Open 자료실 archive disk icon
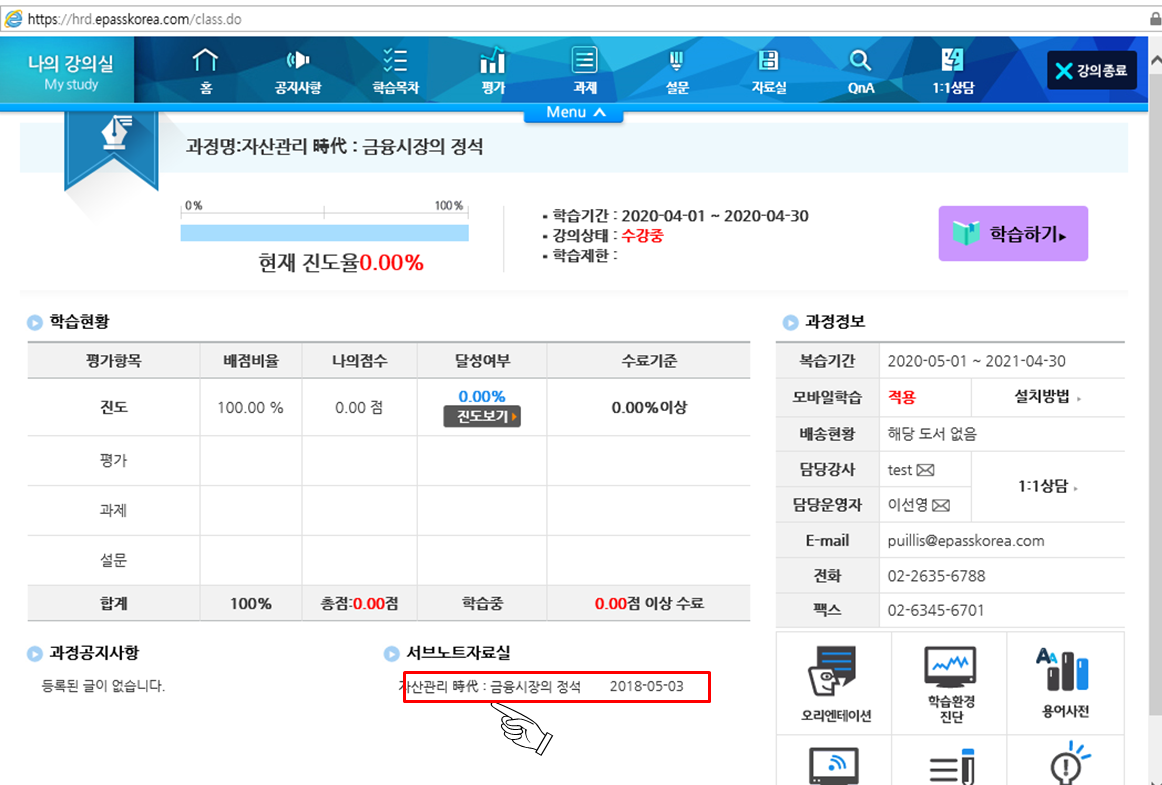 (769, 62)
